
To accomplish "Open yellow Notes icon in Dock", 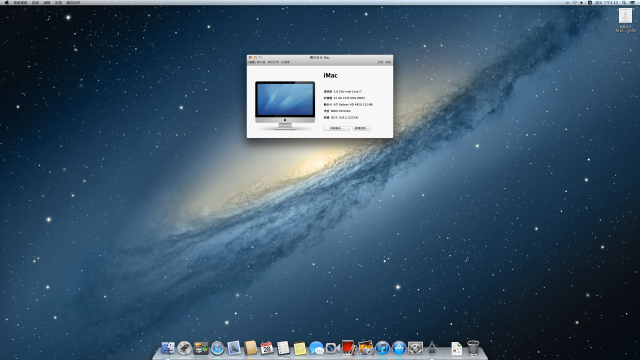I will coord(300,348).
